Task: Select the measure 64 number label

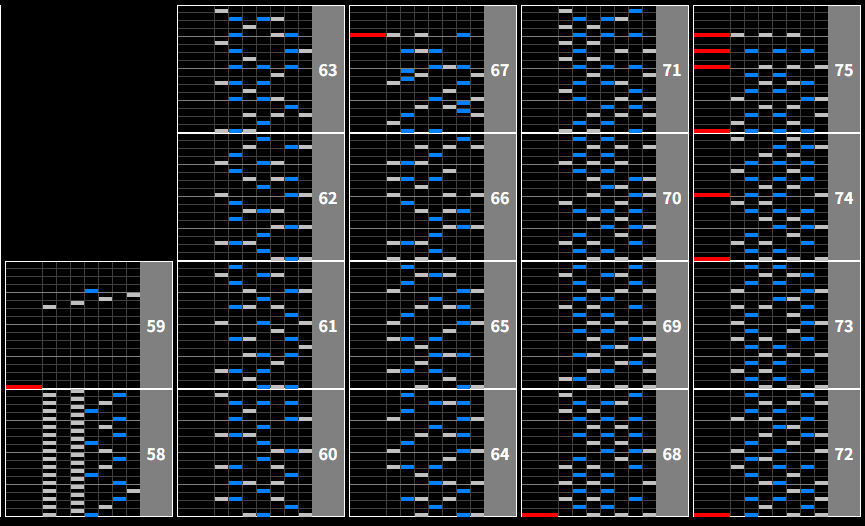Action: (500, 454)
